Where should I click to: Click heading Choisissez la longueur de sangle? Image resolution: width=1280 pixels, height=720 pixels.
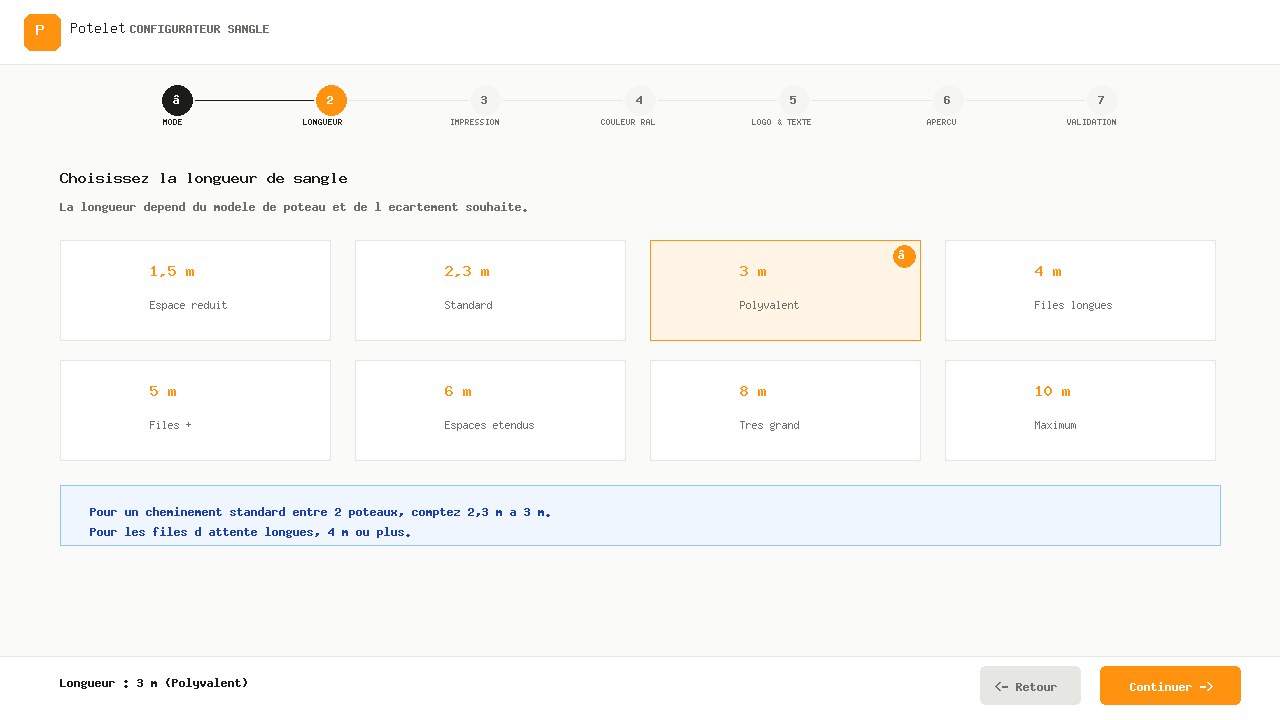[203, 178]
